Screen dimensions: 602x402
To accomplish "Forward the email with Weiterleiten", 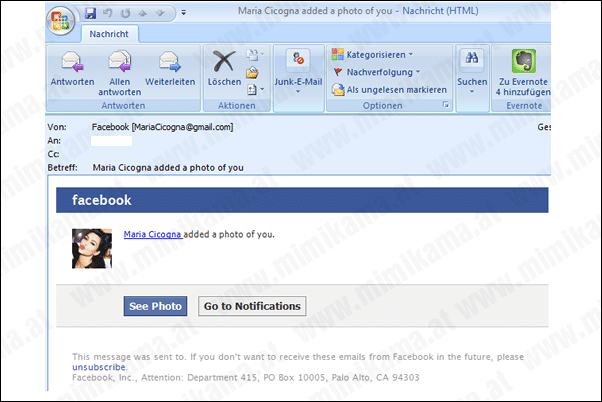I will coord(170,69).
